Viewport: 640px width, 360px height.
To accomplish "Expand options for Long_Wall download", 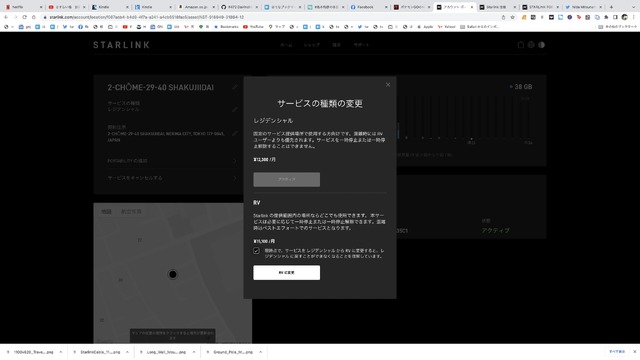I will pyautogui.click(x=193, y=352).
